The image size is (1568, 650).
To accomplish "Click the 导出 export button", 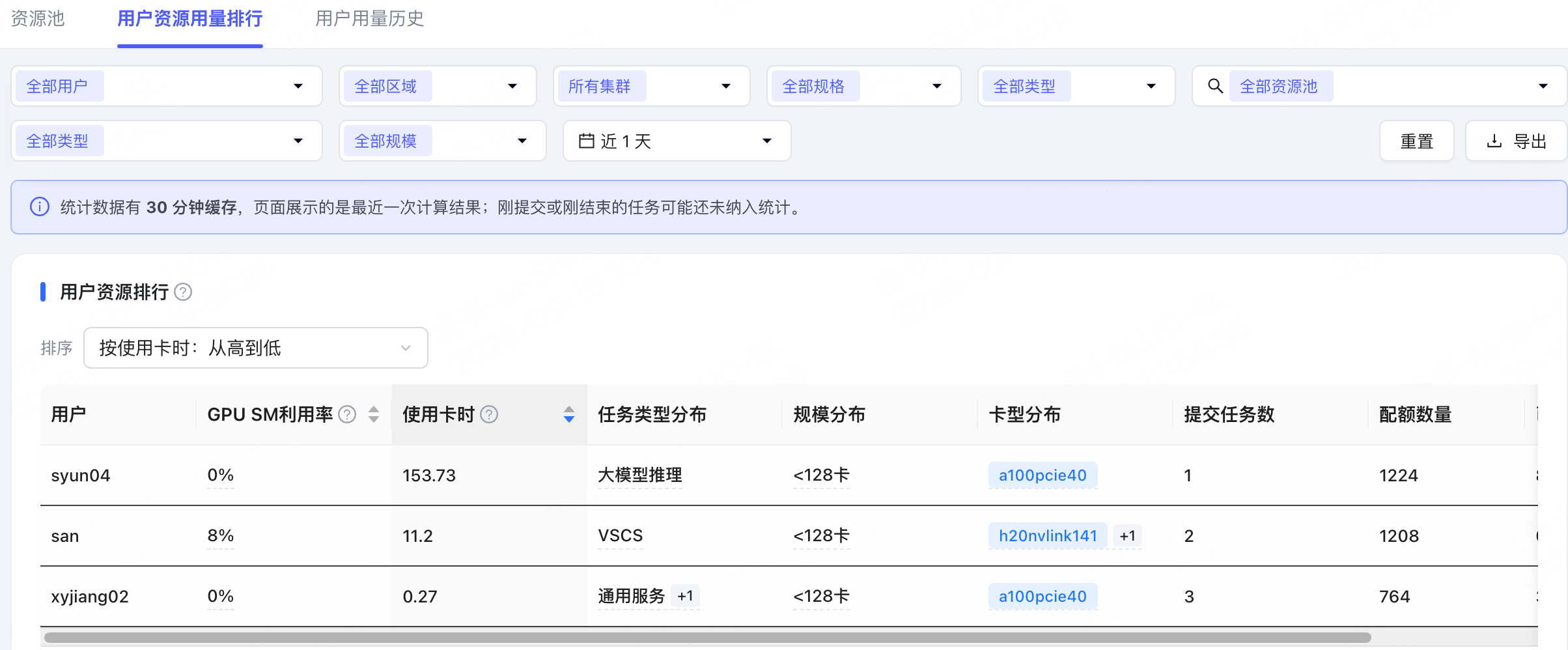I will tap(1516, 141).
